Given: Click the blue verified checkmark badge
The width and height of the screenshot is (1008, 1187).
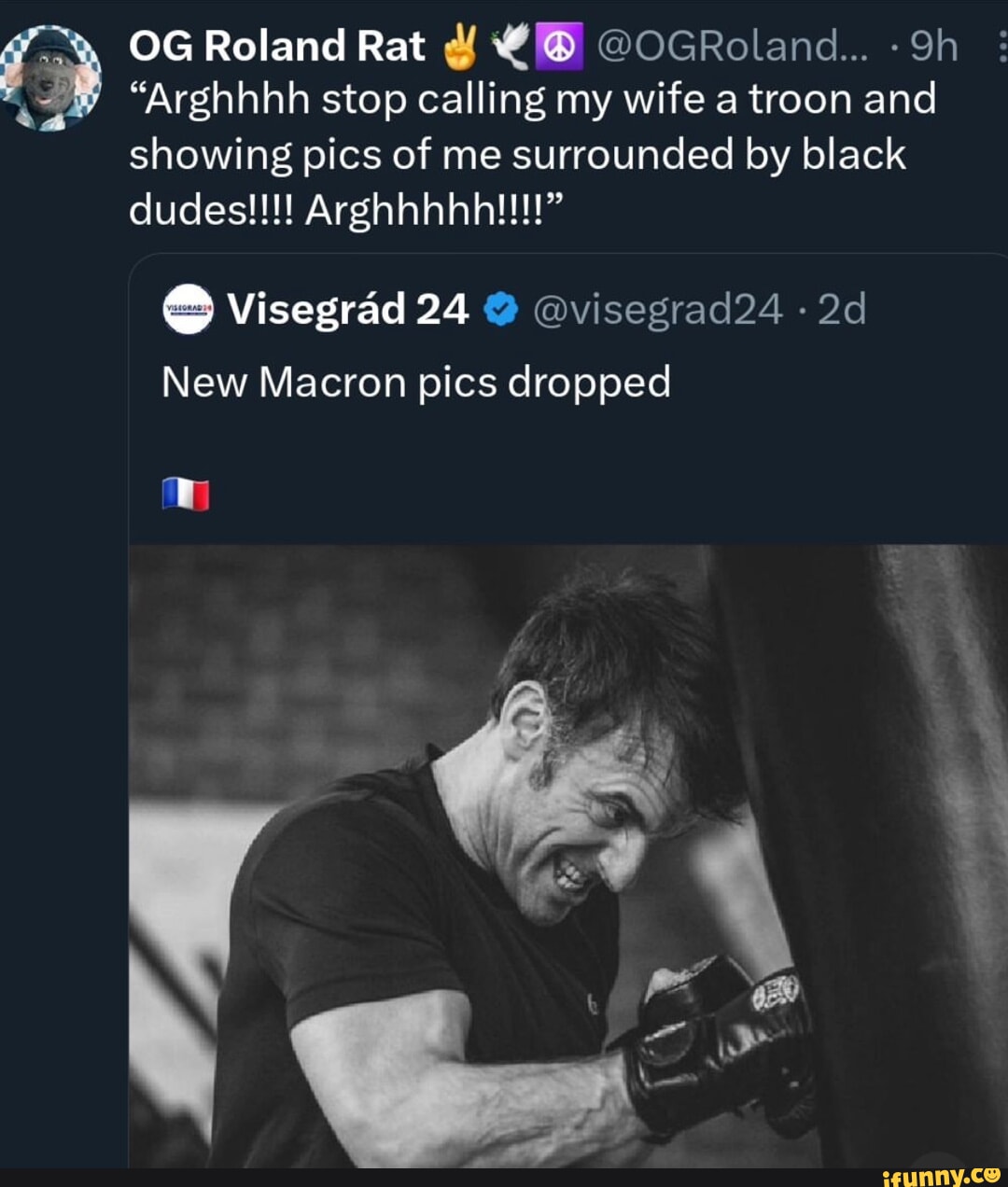Looking at the screenshot, I should (x=501, y=309).
